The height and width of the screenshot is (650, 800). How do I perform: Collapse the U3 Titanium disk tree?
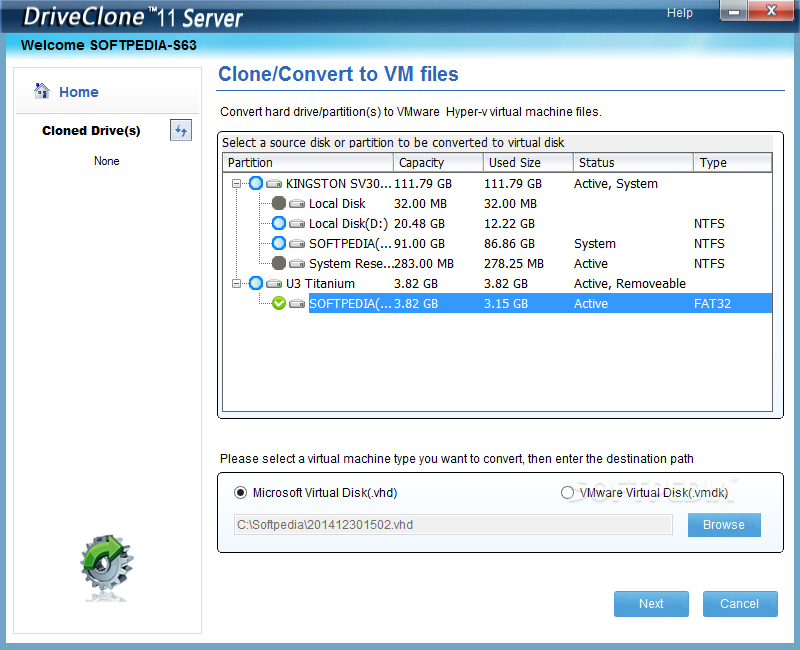[236, 283]
